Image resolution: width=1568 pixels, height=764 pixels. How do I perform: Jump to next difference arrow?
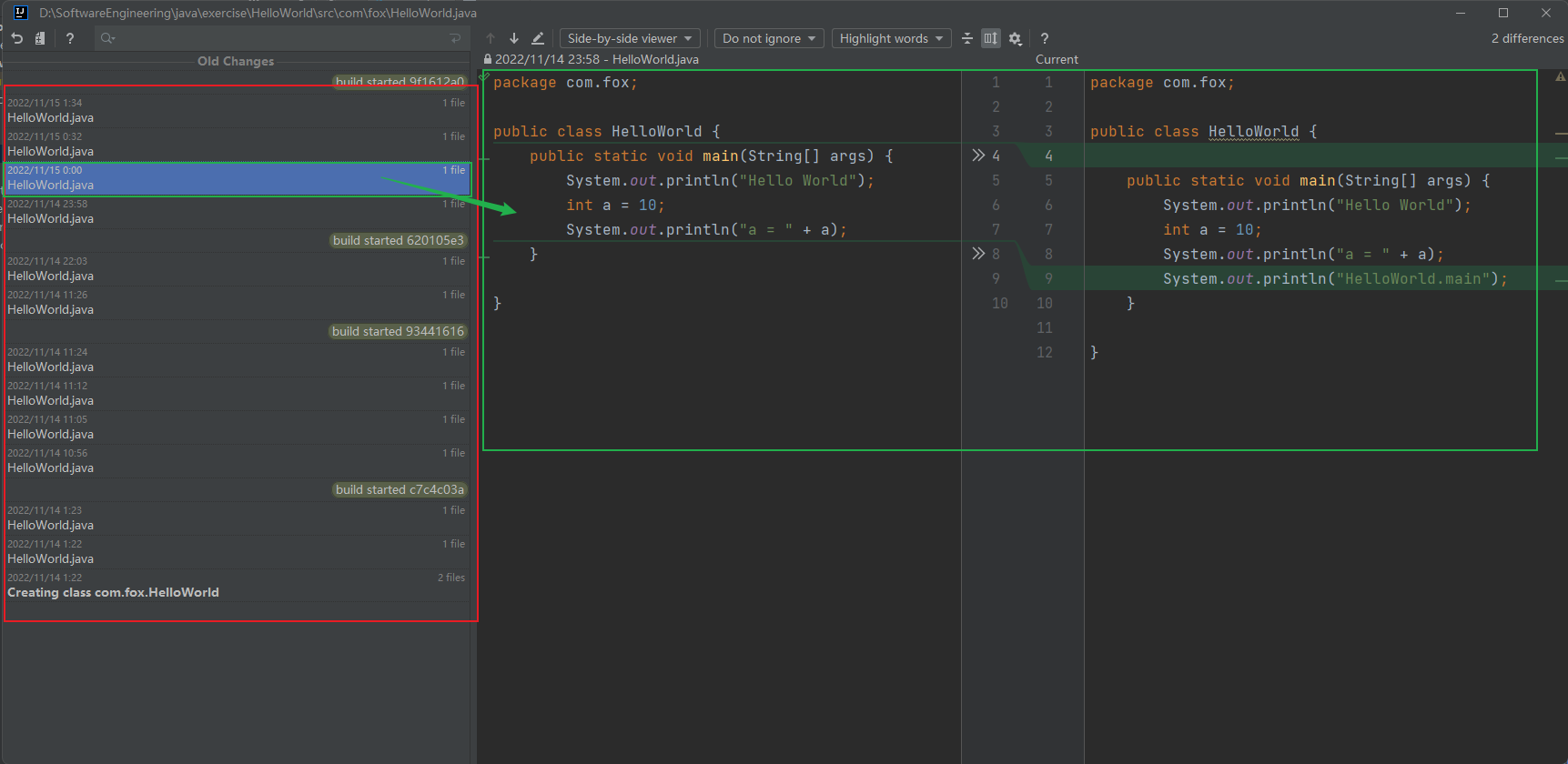[514, 38]
